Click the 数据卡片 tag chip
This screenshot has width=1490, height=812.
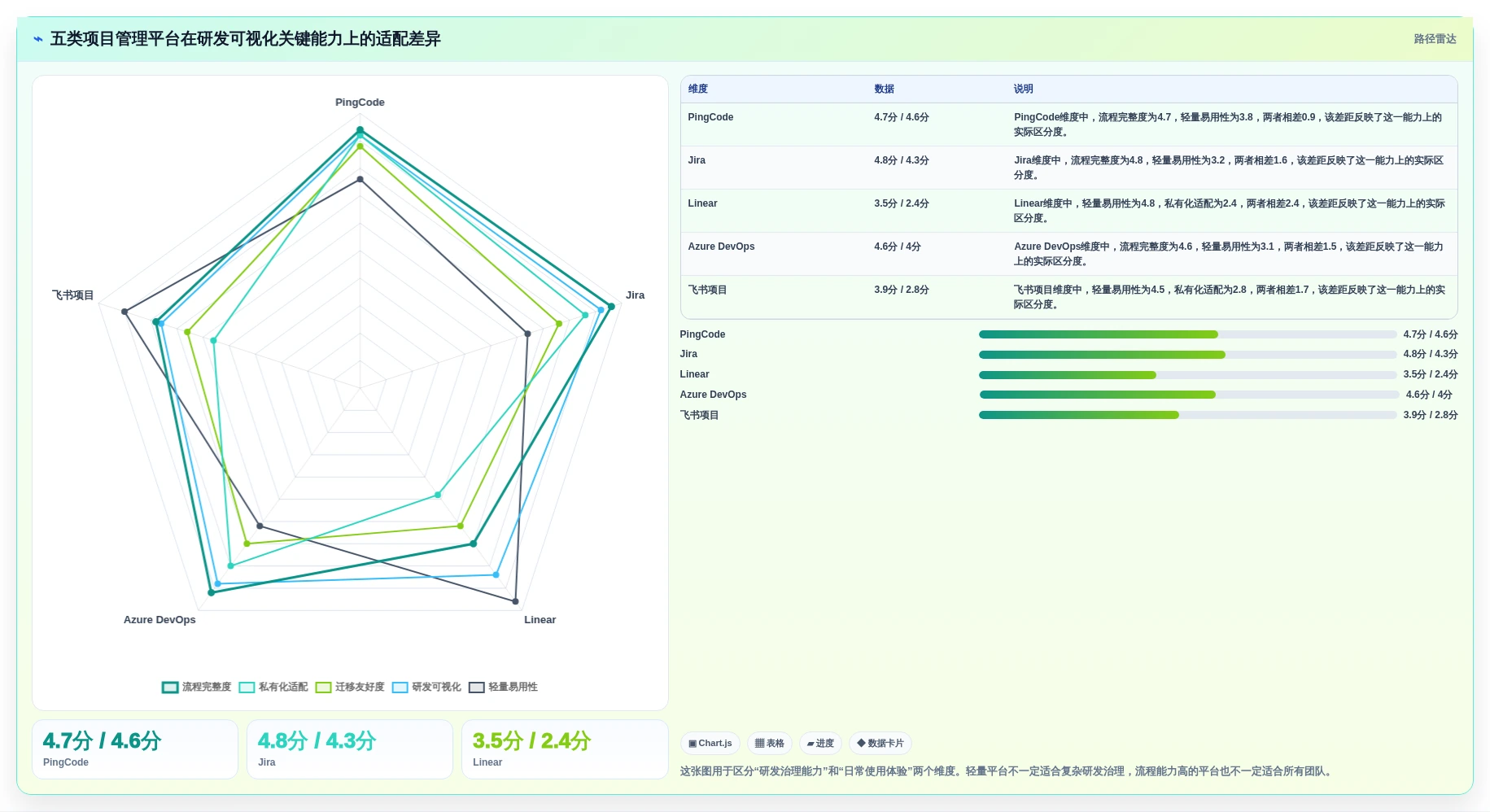(880, 743)
